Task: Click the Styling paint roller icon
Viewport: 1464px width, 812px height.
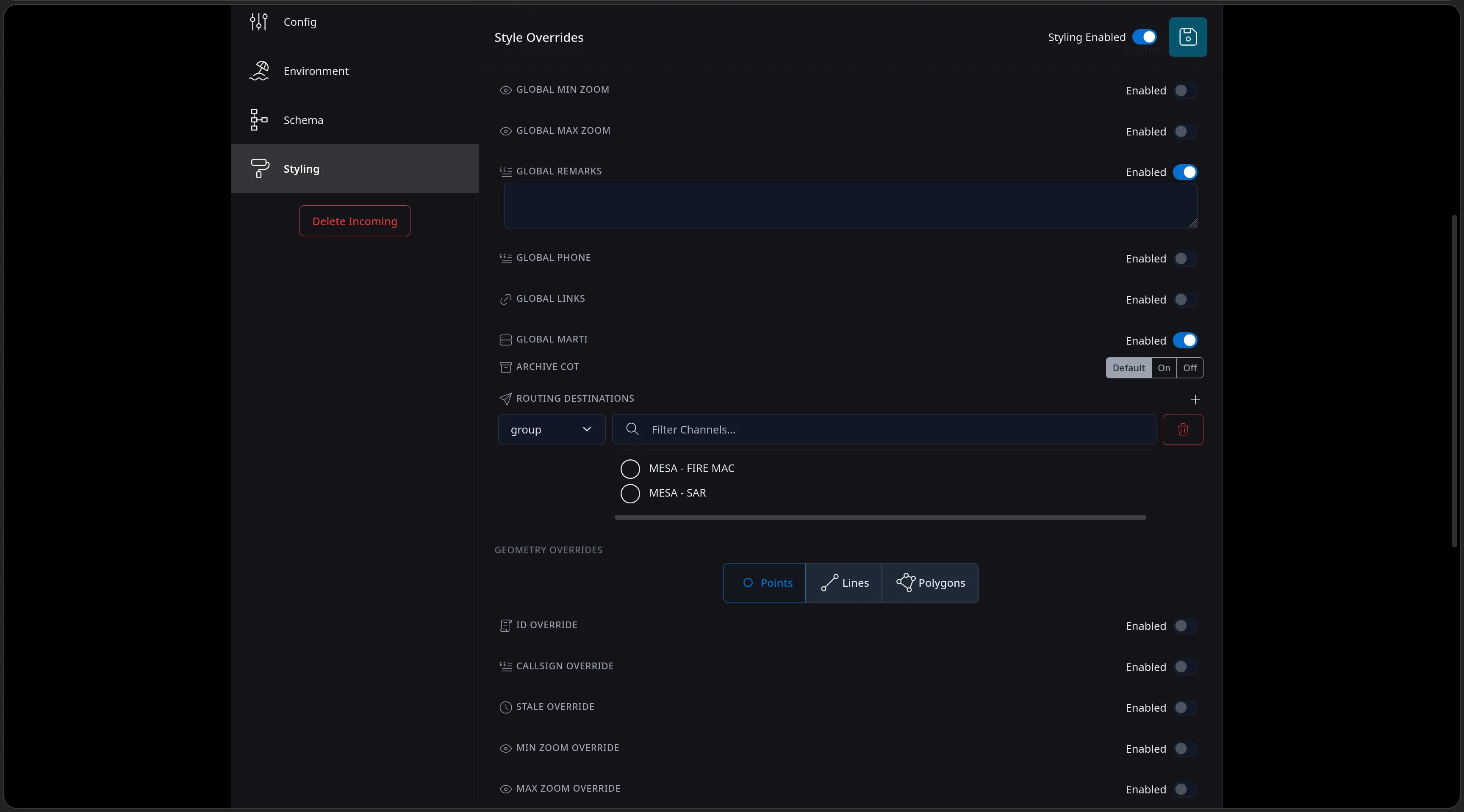Action: [x=259, y=168]
